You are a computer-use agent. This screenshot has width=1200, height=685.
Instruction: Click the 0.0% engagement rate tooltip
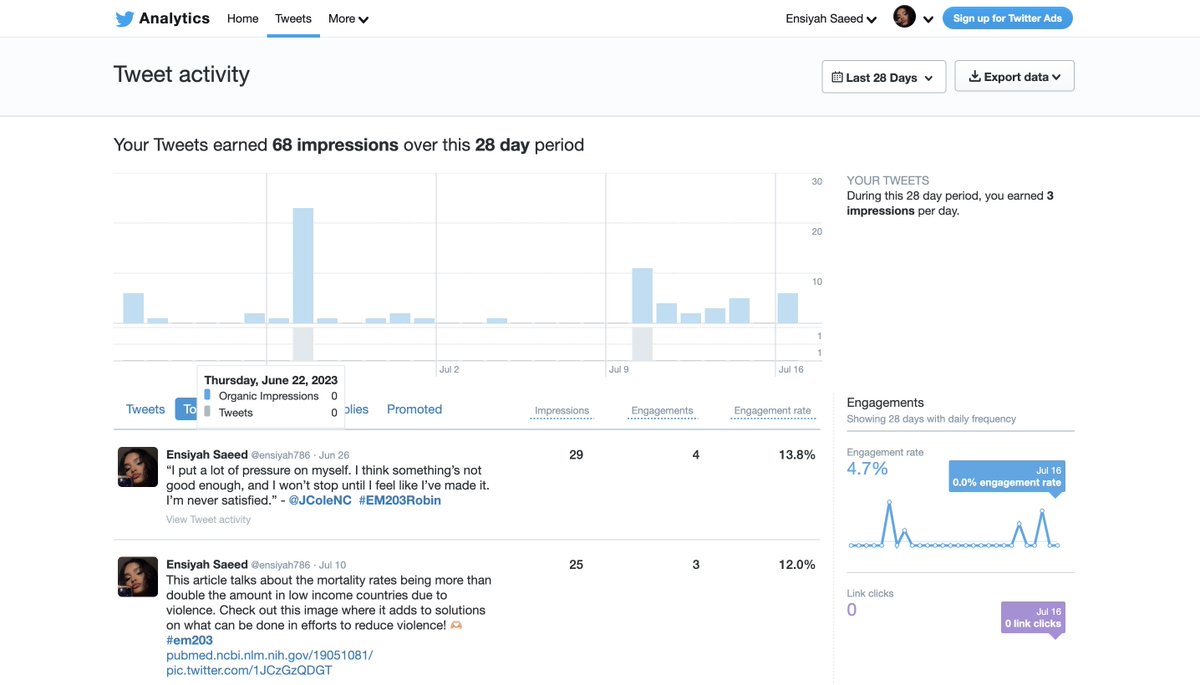[1006, 476]
